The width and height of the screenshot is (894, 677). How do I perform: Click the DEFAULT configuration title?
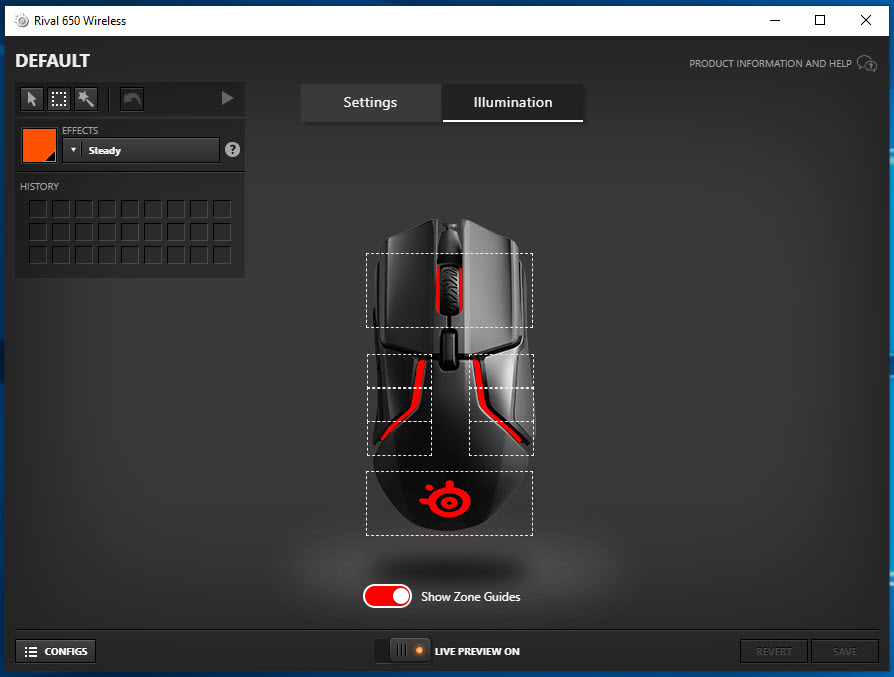[52, 61]
